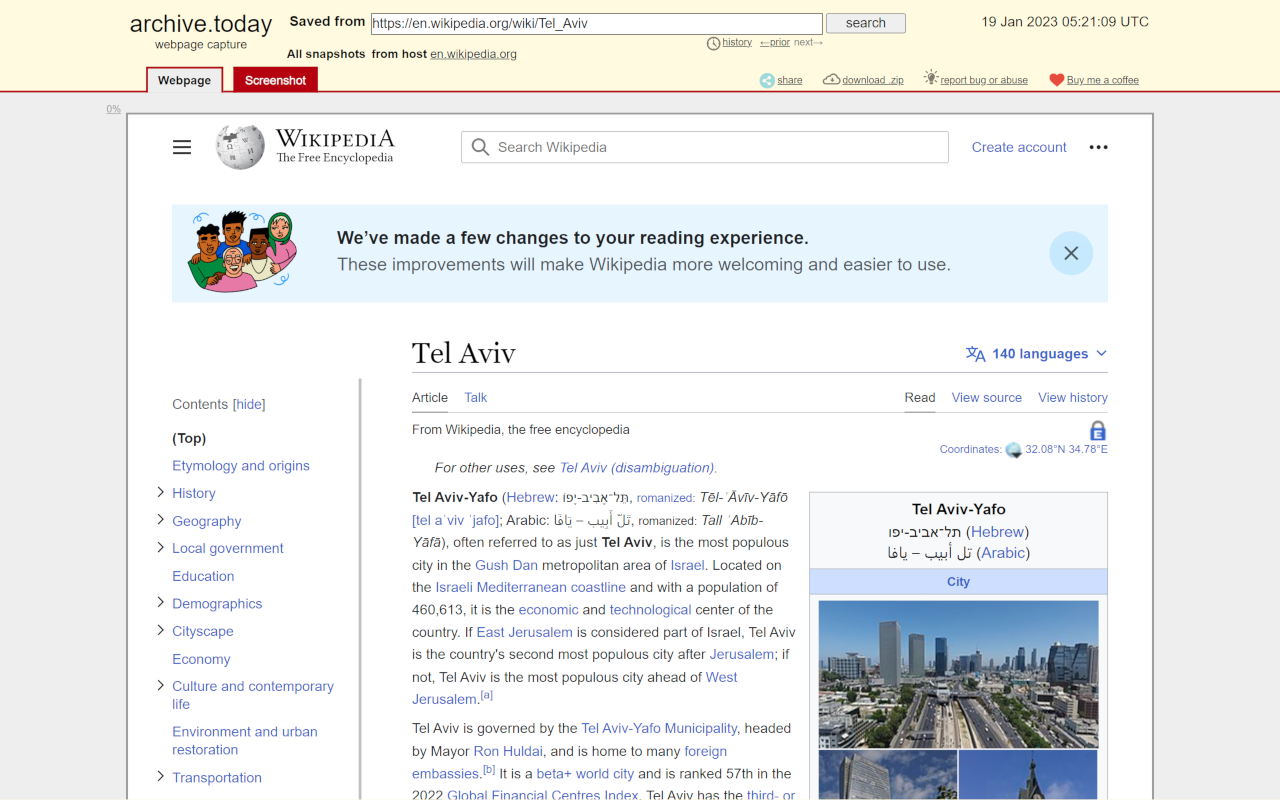Expand the Transportation contents section
The height and width of the screenshot is (800, 1280).
coord(160,776)
